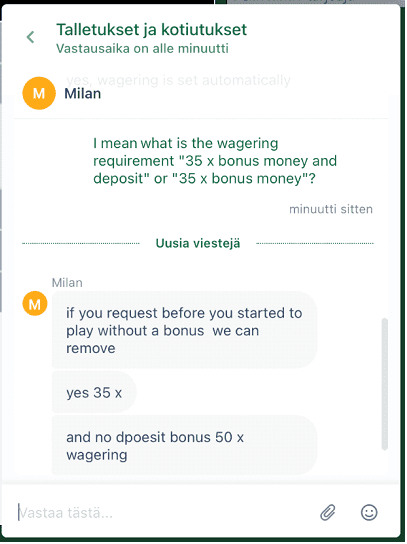Click the 'if you request before you started' bubble
407x544 pixels.
(184, 330)
